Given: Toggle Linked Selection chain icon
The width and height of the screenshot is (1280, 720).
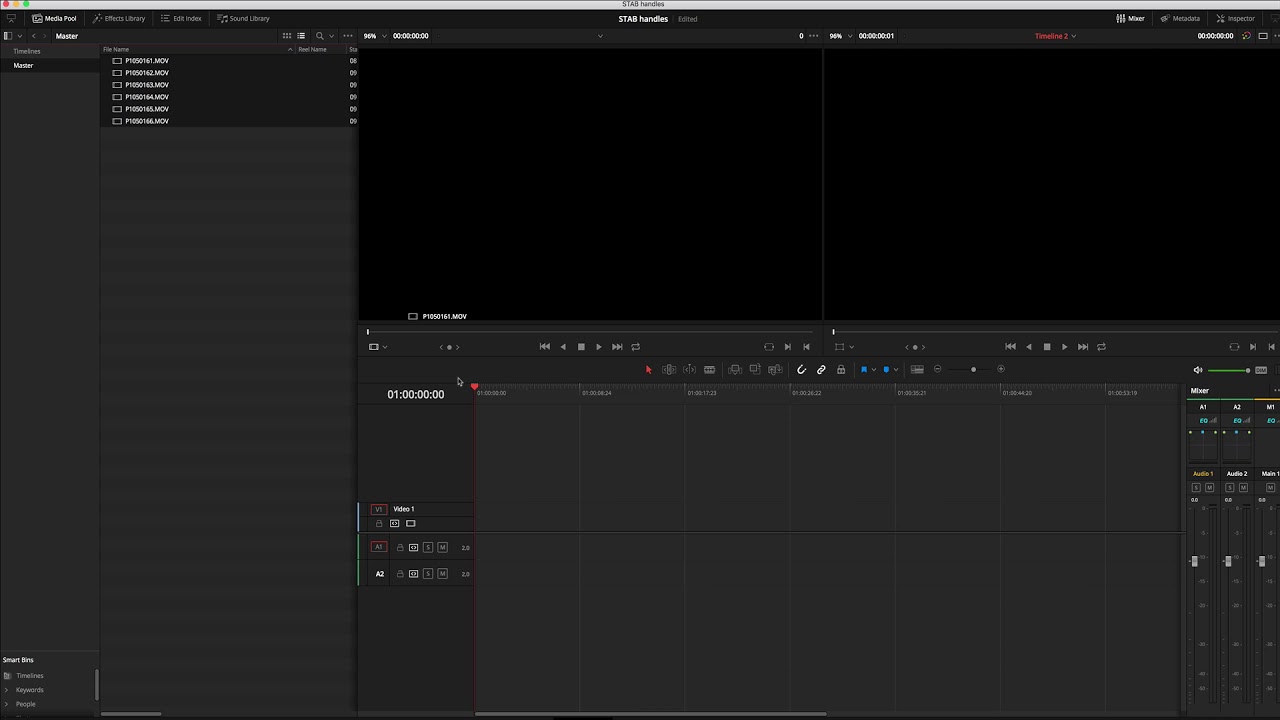Looking at the screenshot, I should click(821, 370).
